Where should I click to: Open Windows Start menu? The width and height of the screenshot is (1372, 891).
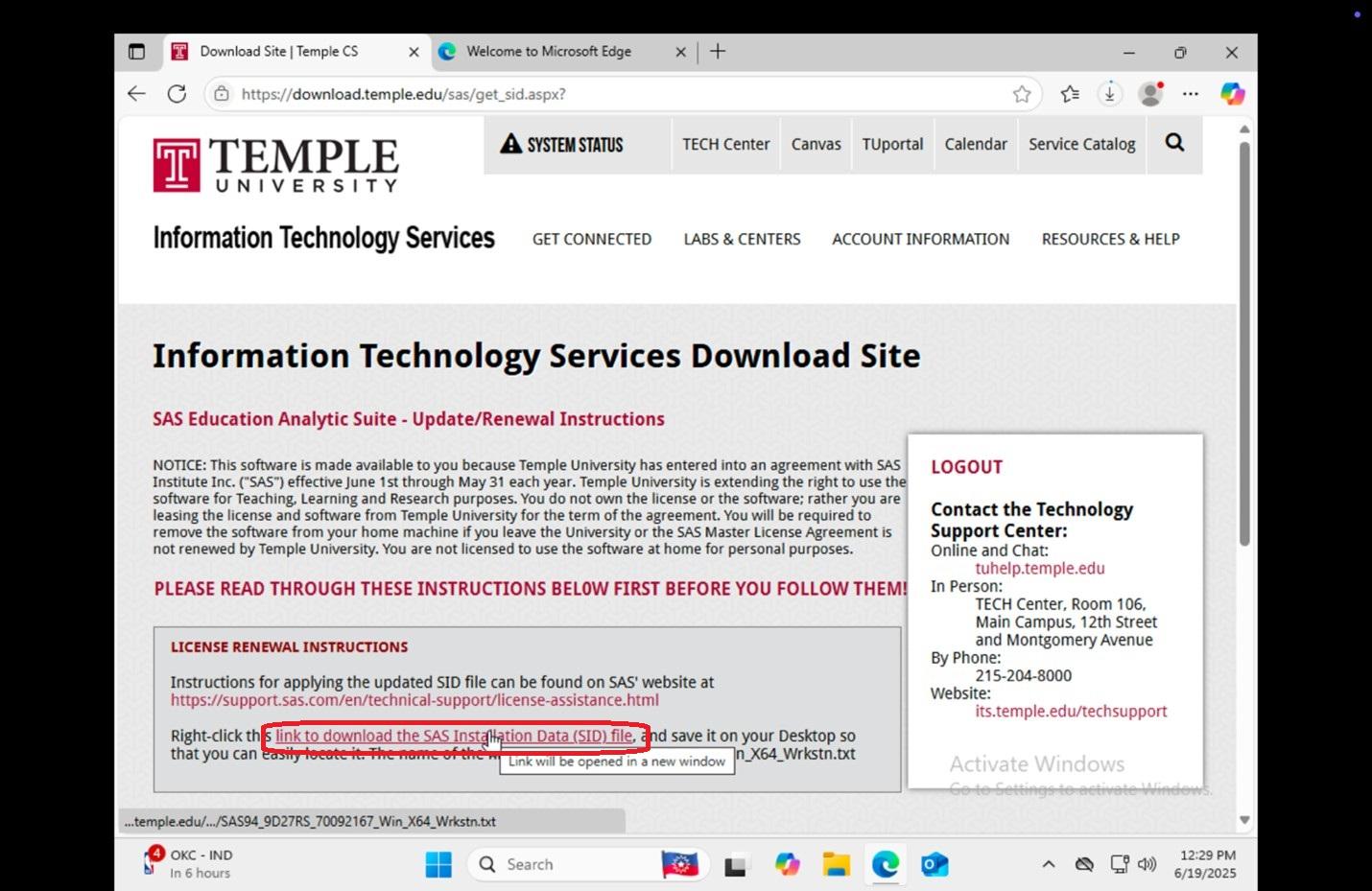coord(438,864)
